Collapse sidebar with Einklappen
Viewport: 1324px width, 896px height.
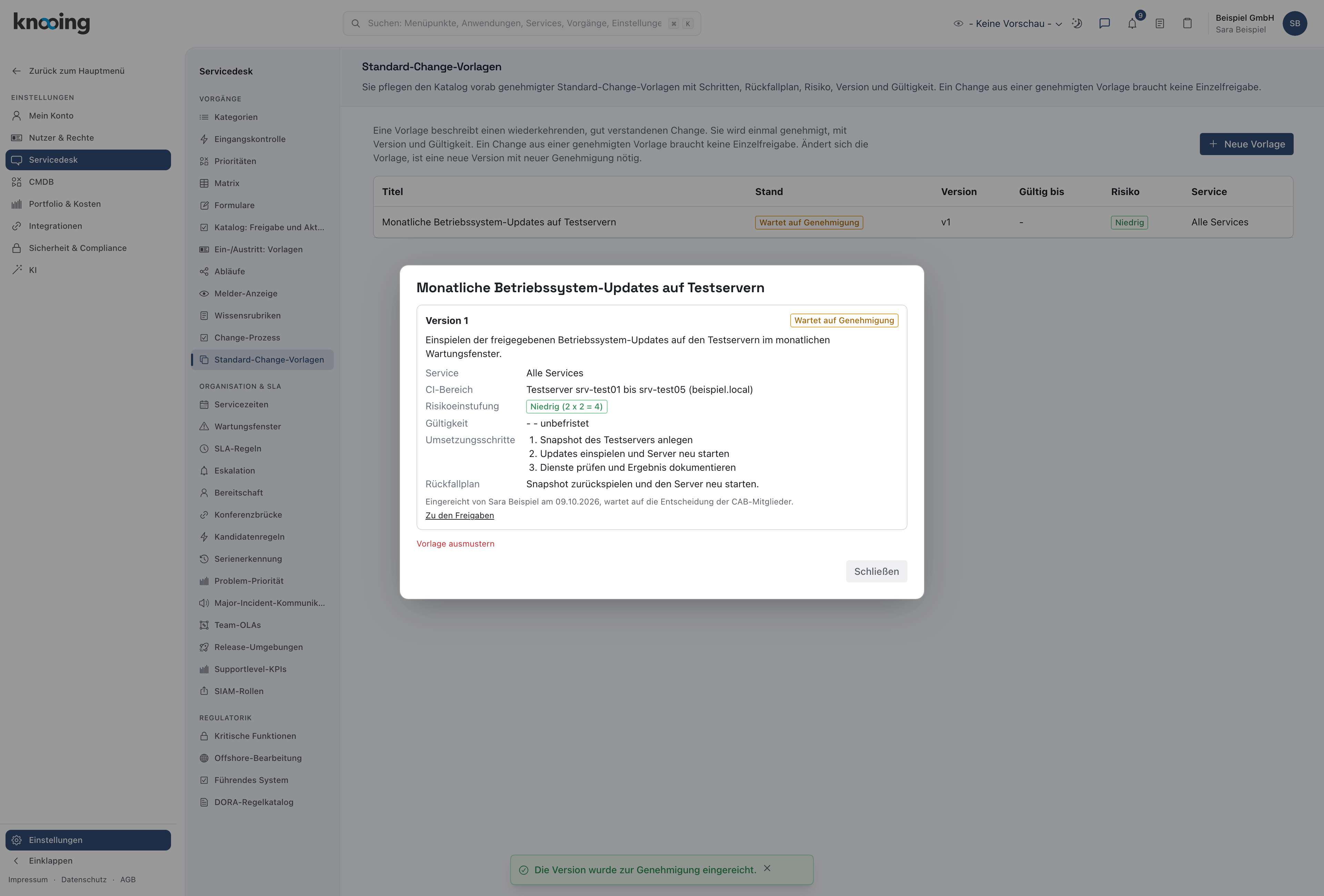click(x=88, y=861)
